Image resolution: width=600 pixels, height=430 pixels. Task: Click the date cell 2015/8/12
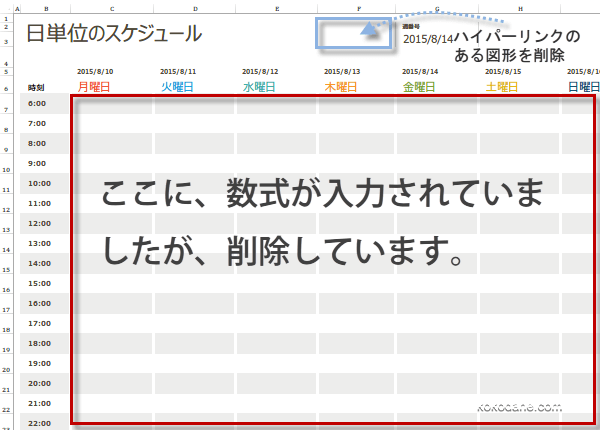[x=260, y=72]
